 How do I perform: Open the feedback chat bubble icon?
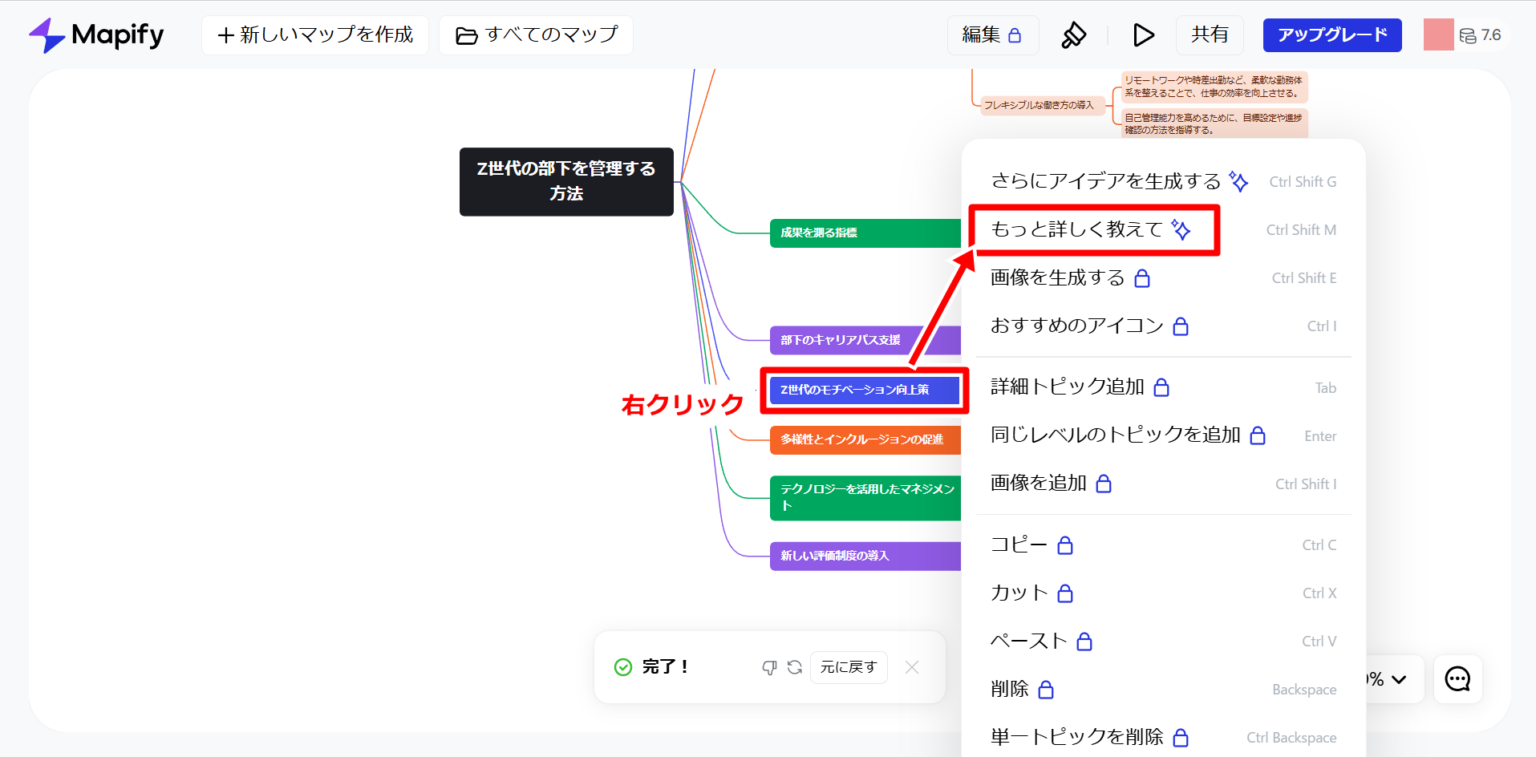coord(1457,679)
